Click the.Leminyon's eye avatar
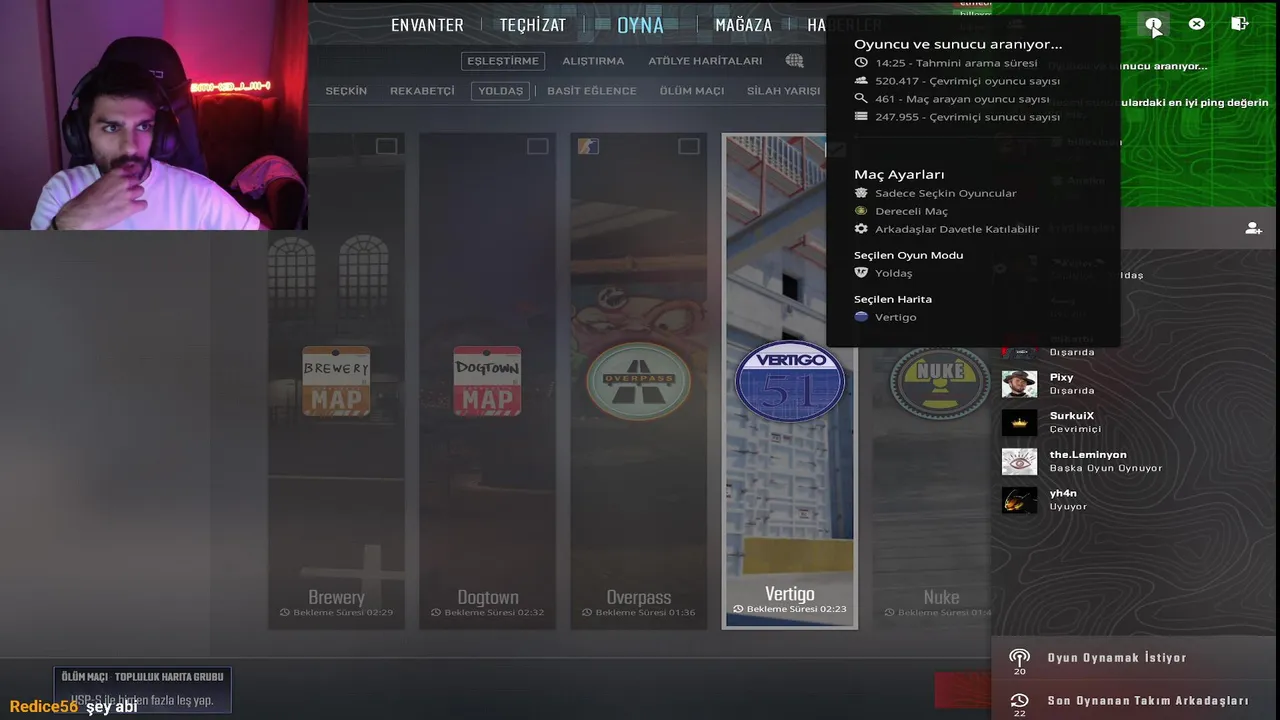The height and width of the screenshot is (720, 1280). (x=1019, y=461)
